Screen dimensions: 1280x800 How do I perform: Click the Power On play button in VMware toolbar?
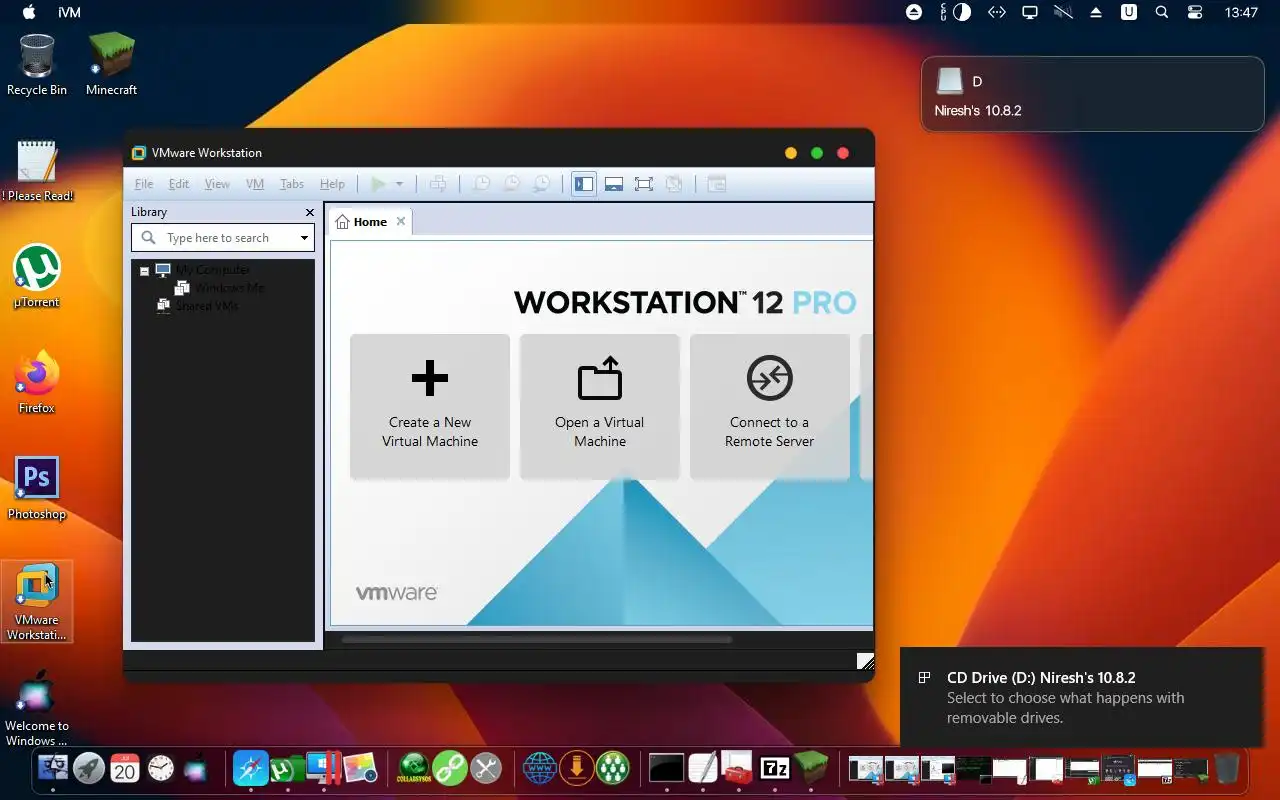(378, 184)
